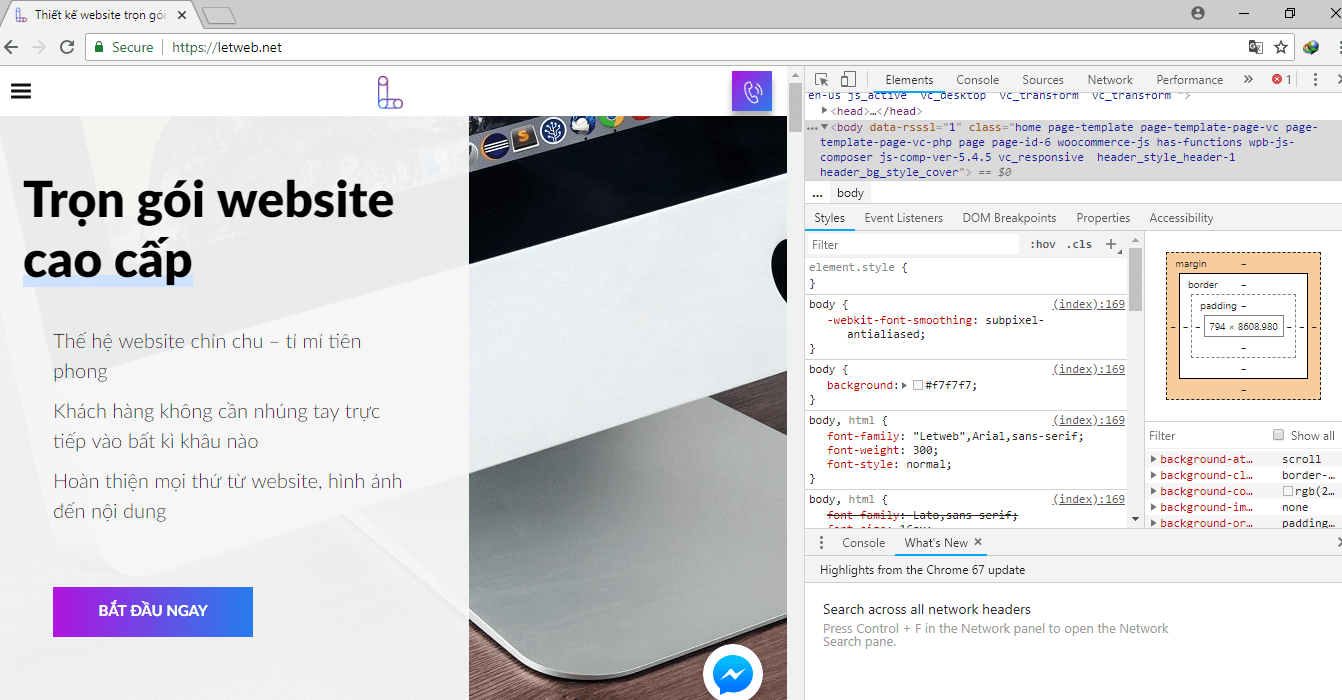Click the body breadcrumb in Elements panel

pos(850,193)
